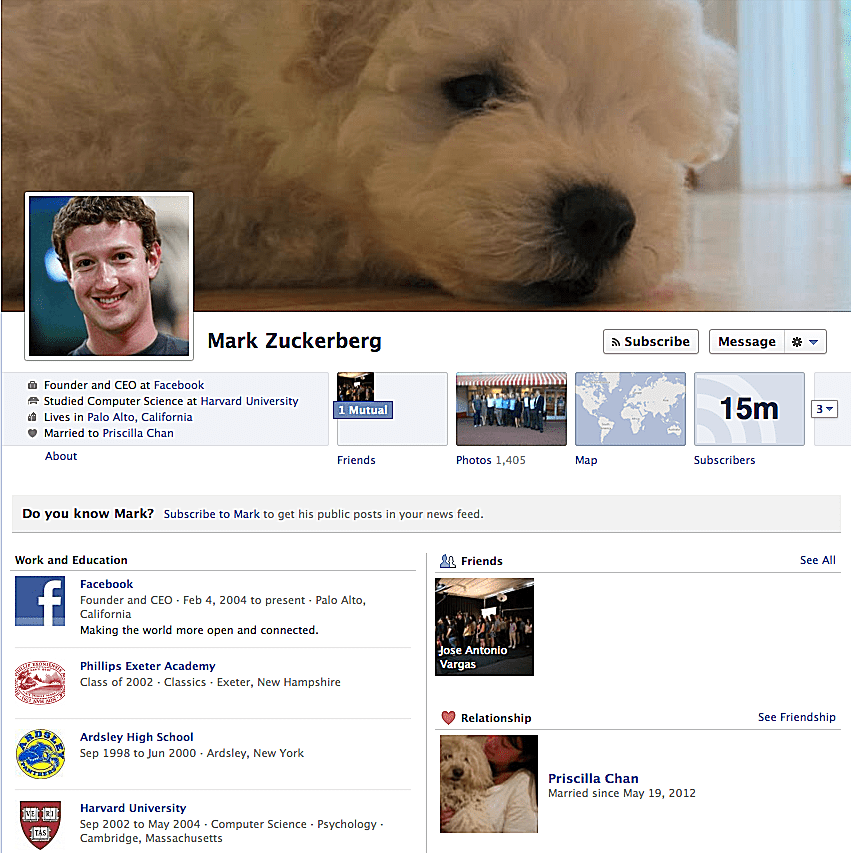Click the 'Mark Zuckerberg' profile name
The image size is (851, 853).
pos(294,341)
